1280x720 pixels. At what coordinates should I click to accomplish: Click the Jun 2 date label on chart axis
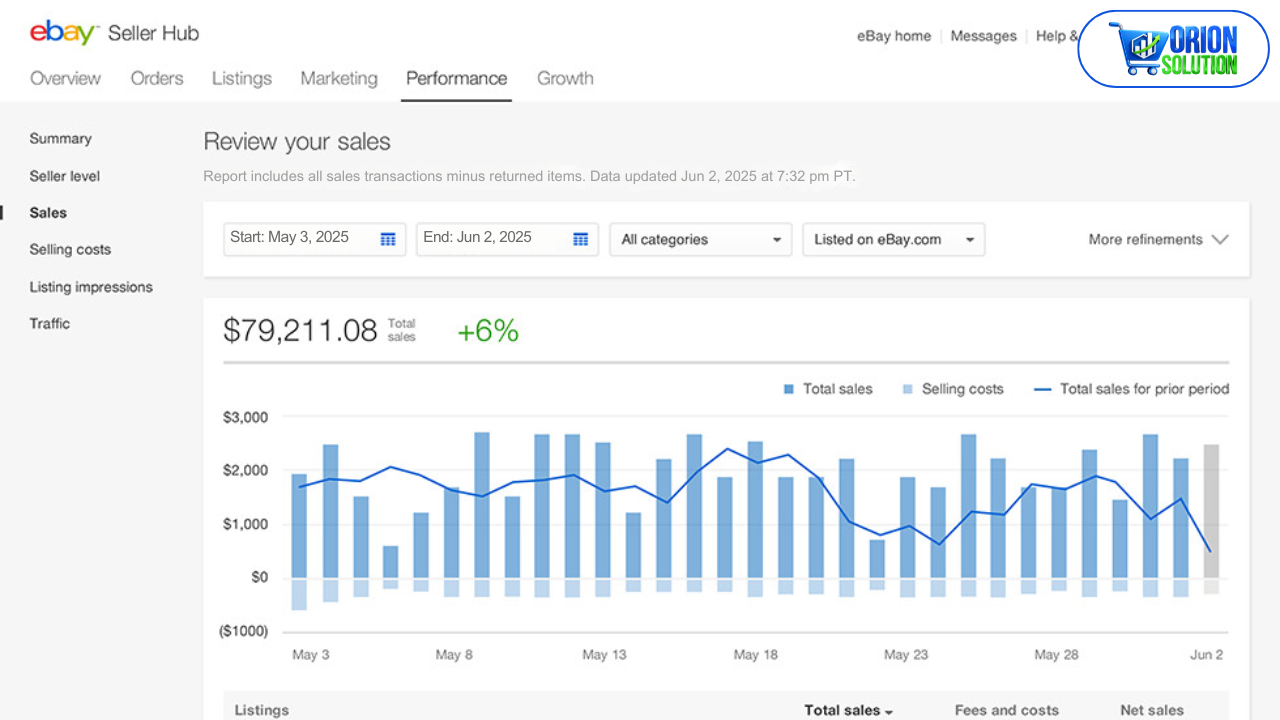click(x=1206, y=655)
